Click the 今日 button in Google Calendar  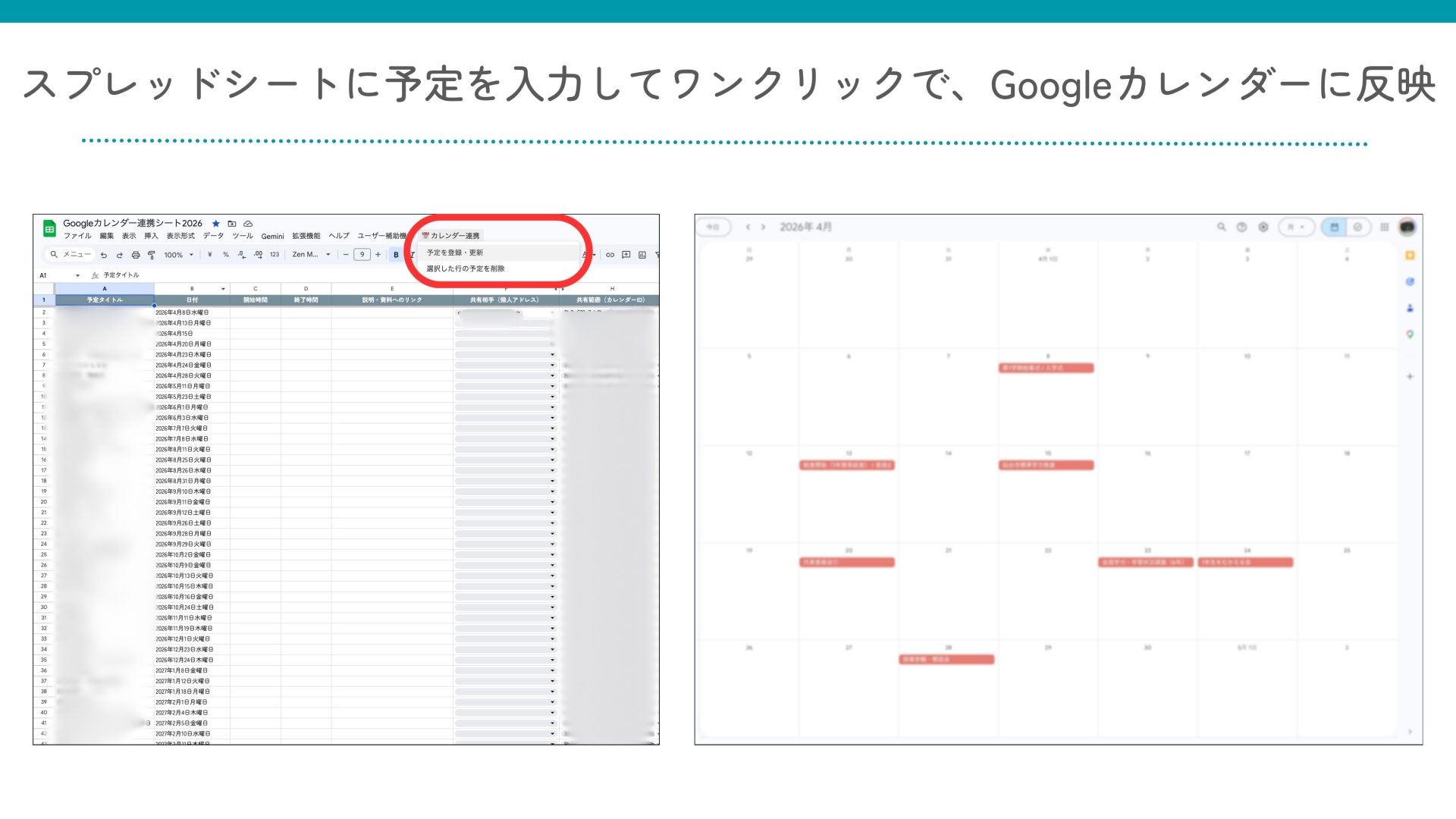(x=714, y=227)
